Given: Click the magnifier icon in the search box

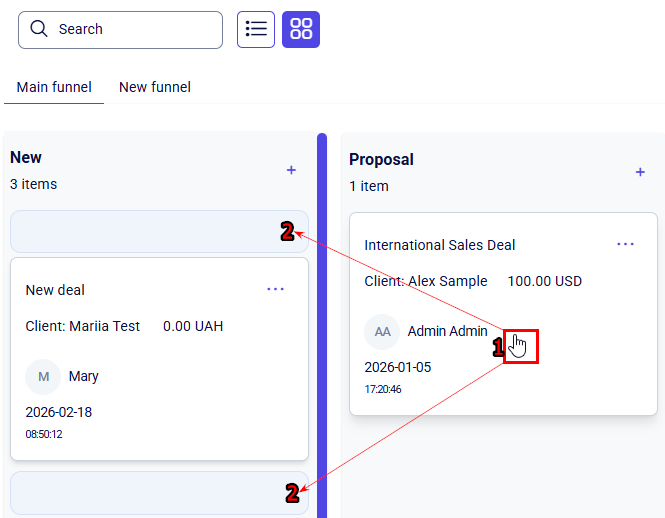Looking at the screenshot, I should coord(39,29).
